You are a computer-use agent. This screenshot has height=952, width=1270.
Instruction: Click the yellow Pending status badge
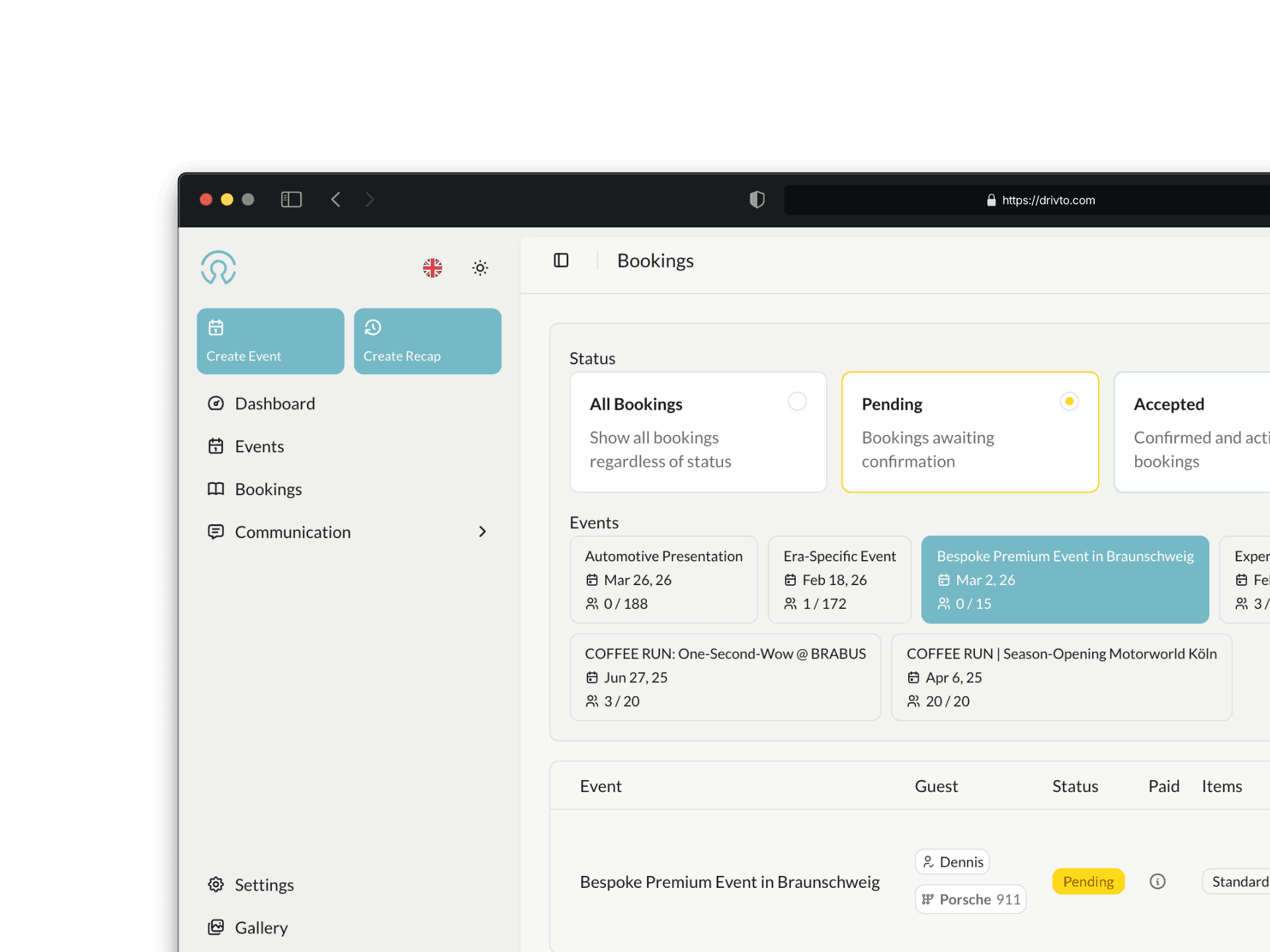(x=1088, y=881)
